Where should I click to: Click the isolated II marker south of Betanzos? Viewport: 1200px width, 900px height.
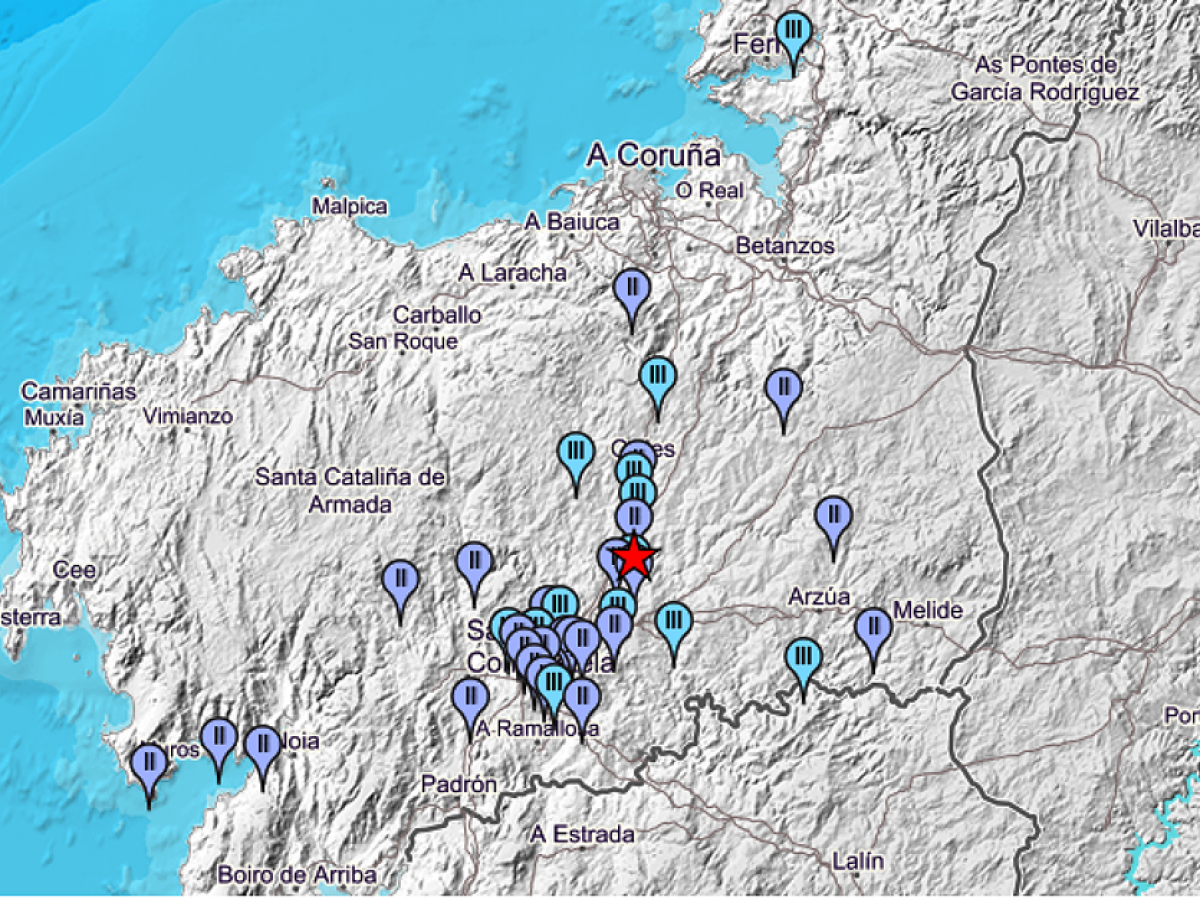click(x=783, y=388)
